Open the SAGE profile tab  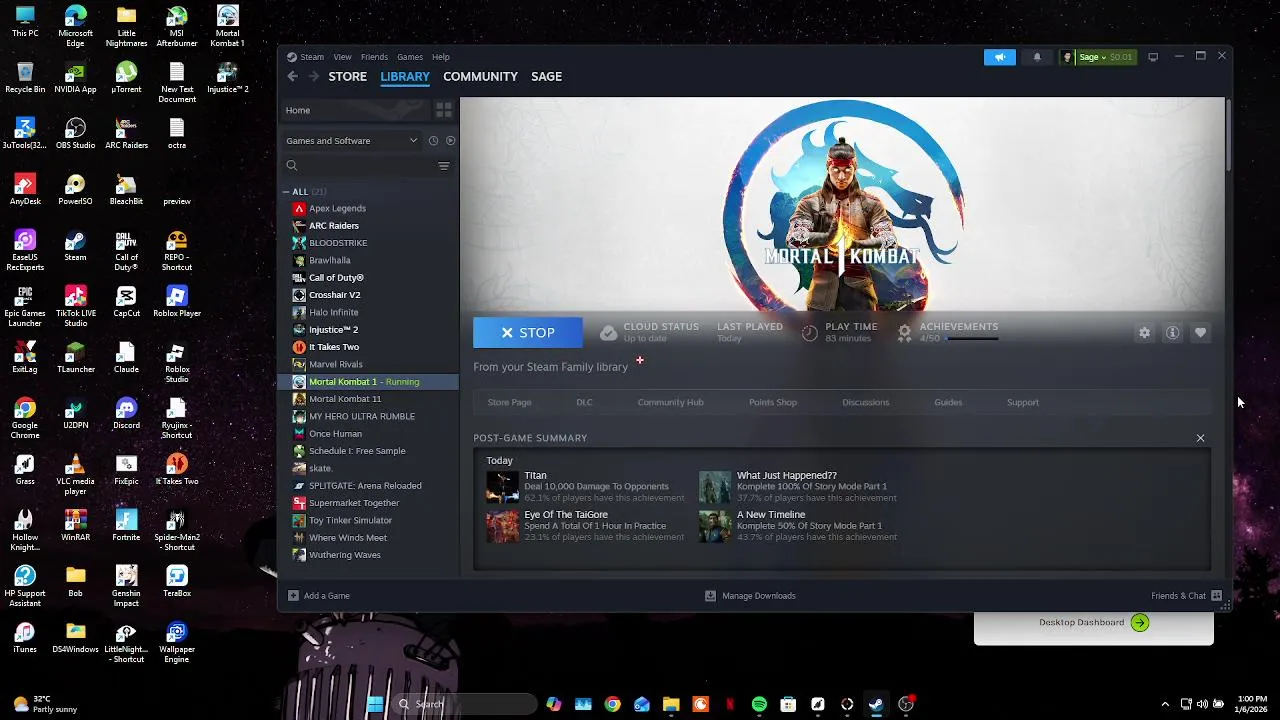[546, 77]
